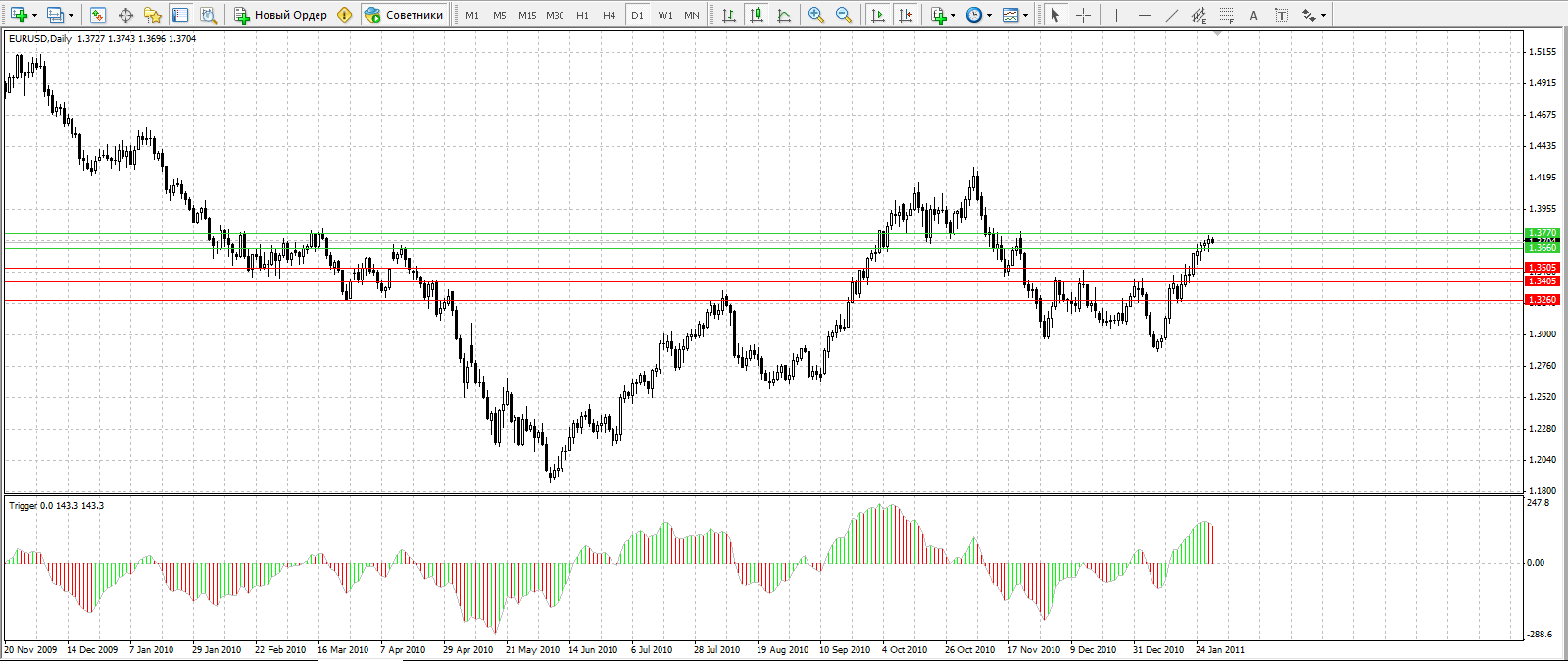Switch to the H4 timeframe
The width and height of the screenshot is (1568, 661).
[x=610, y=15]
